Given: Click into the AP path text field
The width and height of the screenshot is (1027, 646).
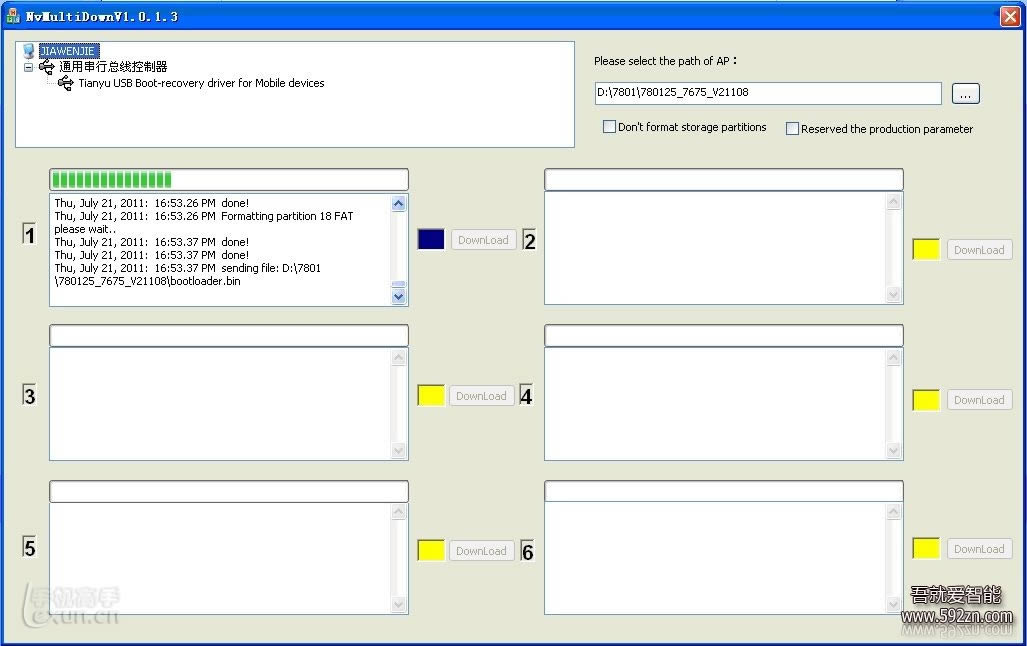Looking at the screenshot, I should pos(767,93).
